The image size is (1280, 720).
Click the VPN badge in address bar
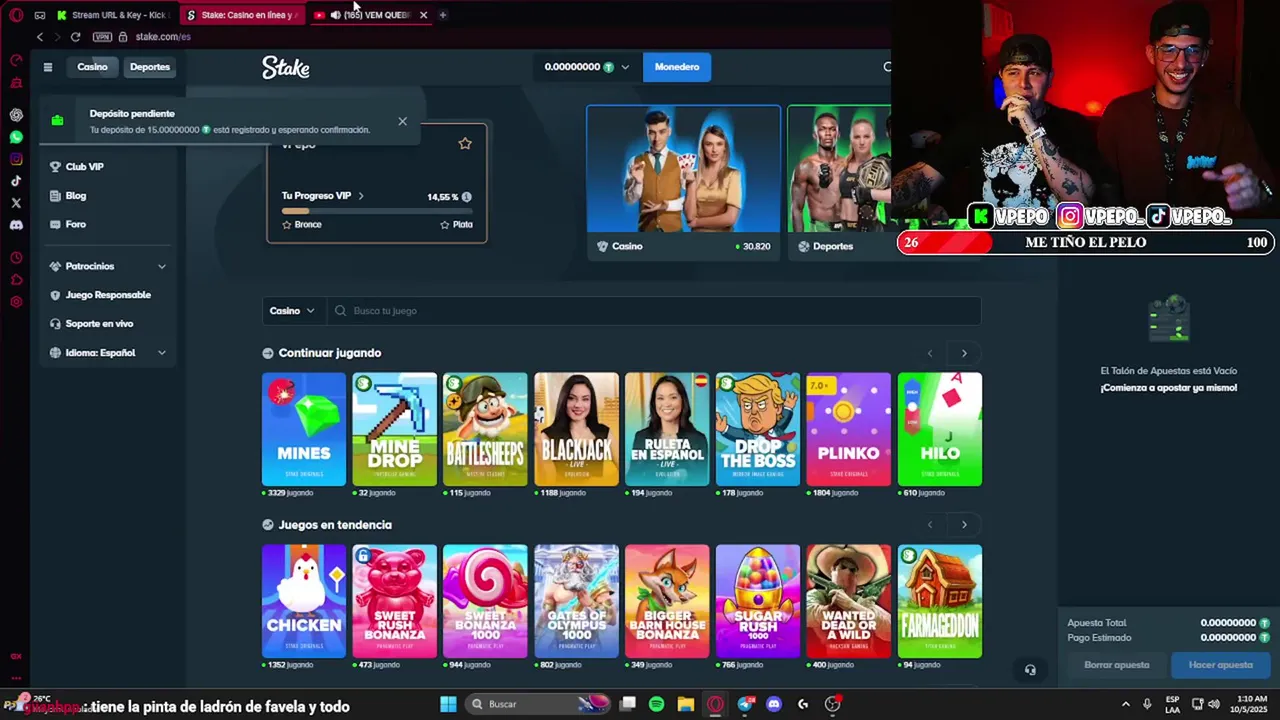pyautogui.click(x=102, y=37)
